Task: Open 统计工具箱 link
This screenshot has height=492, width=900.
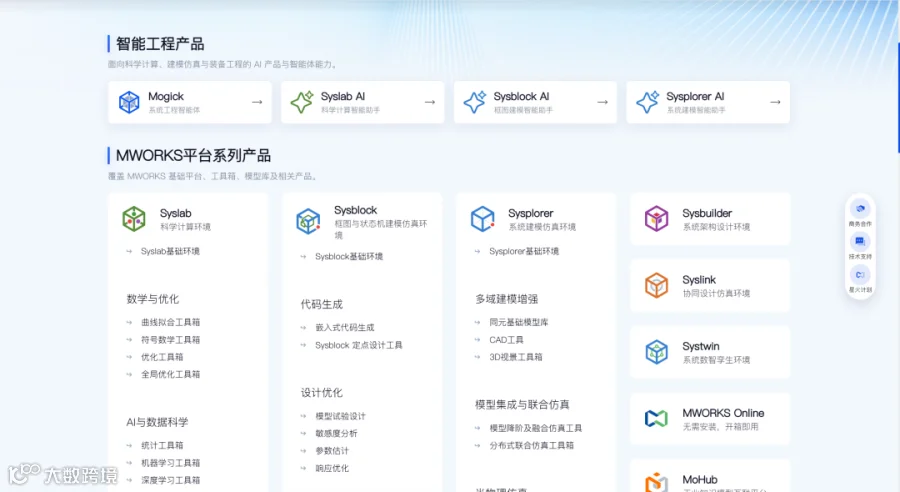Action: 162,445
